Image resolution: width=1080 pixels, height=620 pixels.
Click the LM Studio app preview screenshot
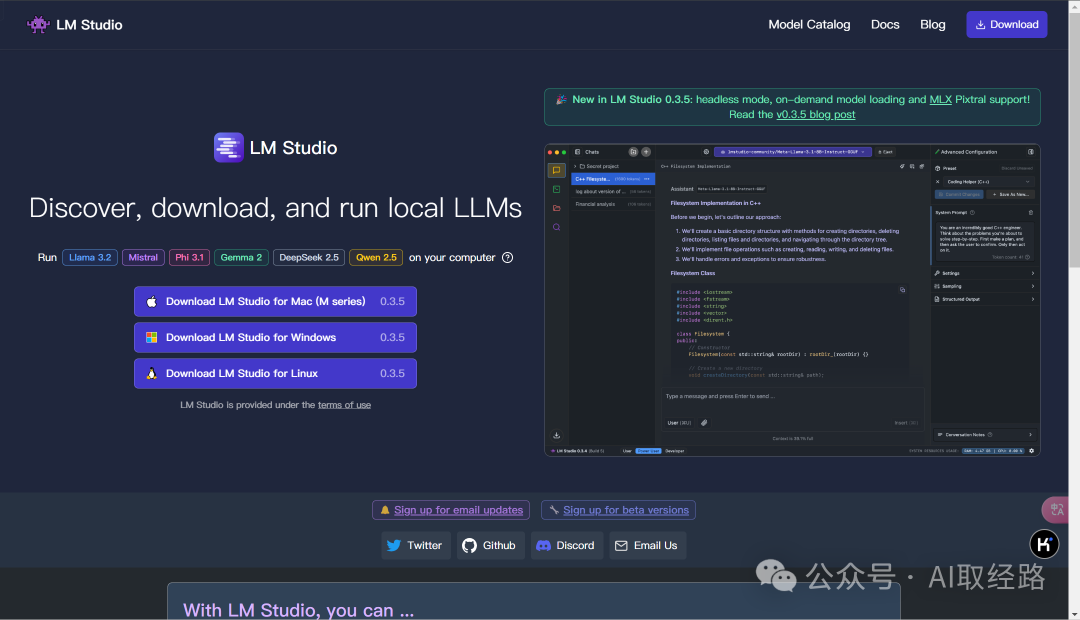(792, 300)
